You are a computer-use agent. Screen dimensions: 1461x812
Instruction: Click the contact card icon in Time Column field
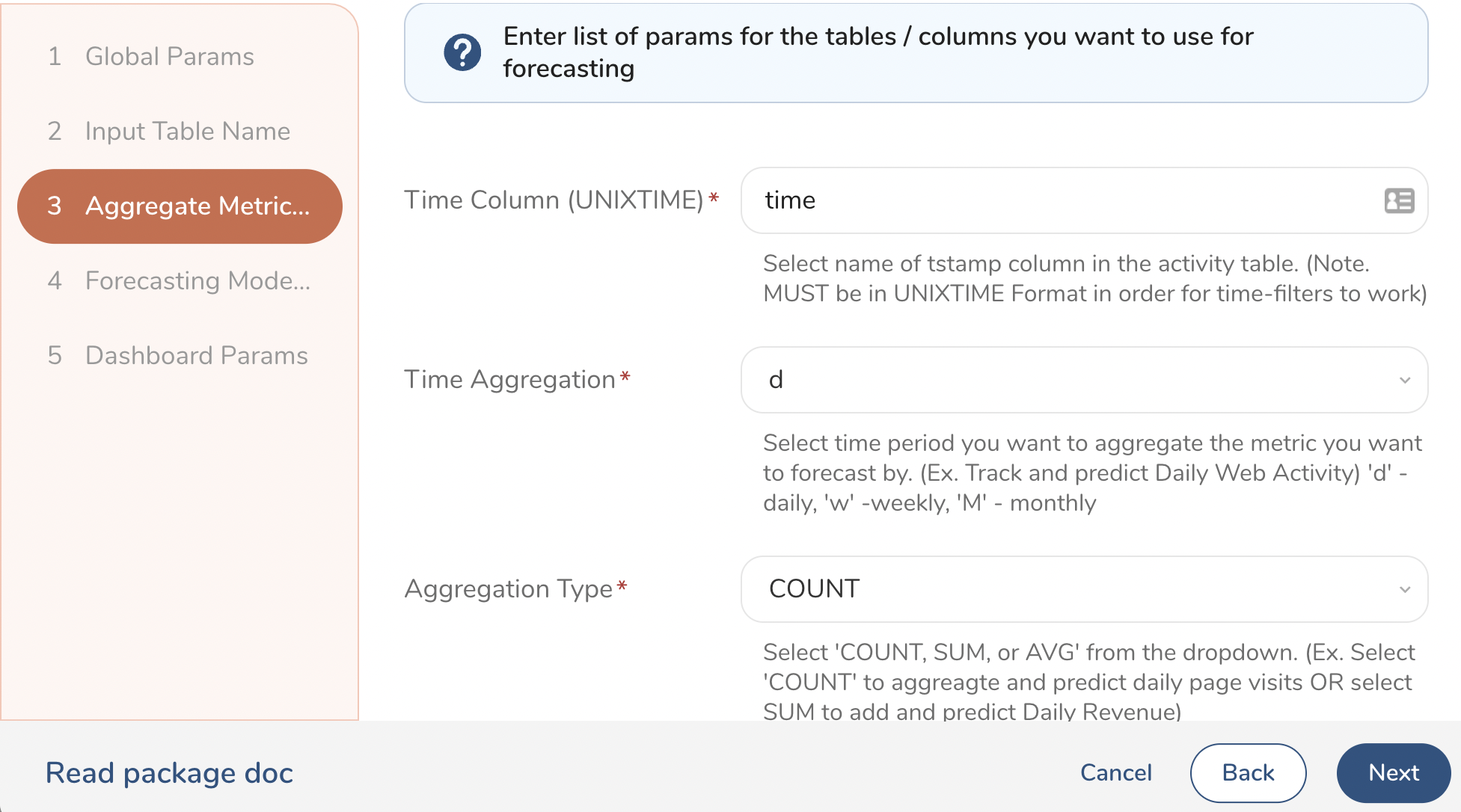[x=1399, y=200]
